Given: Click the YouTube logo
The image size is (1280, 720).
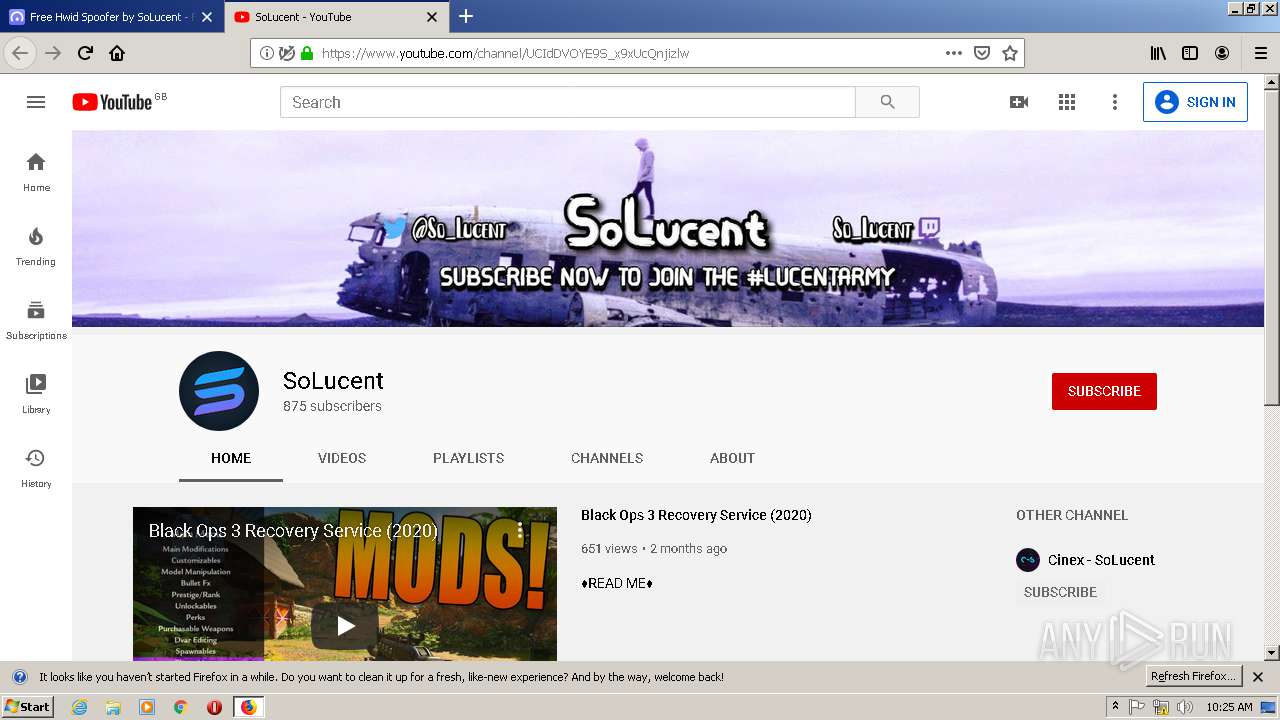Looking at the screenshot, I should point(112,102).
